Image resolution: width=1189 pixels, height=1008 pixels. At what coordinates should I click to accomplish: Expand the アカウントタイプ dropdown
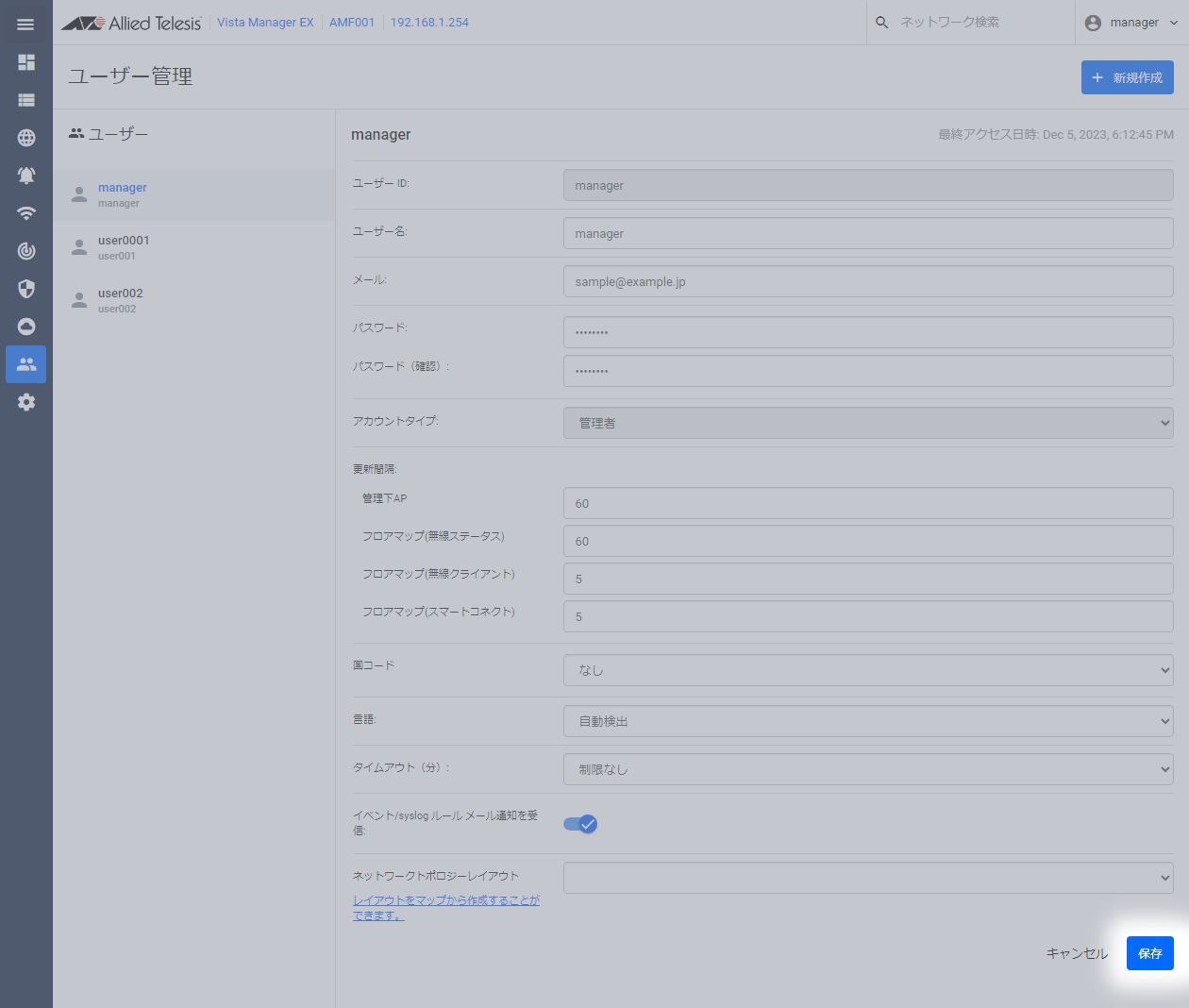click(867, 423)
